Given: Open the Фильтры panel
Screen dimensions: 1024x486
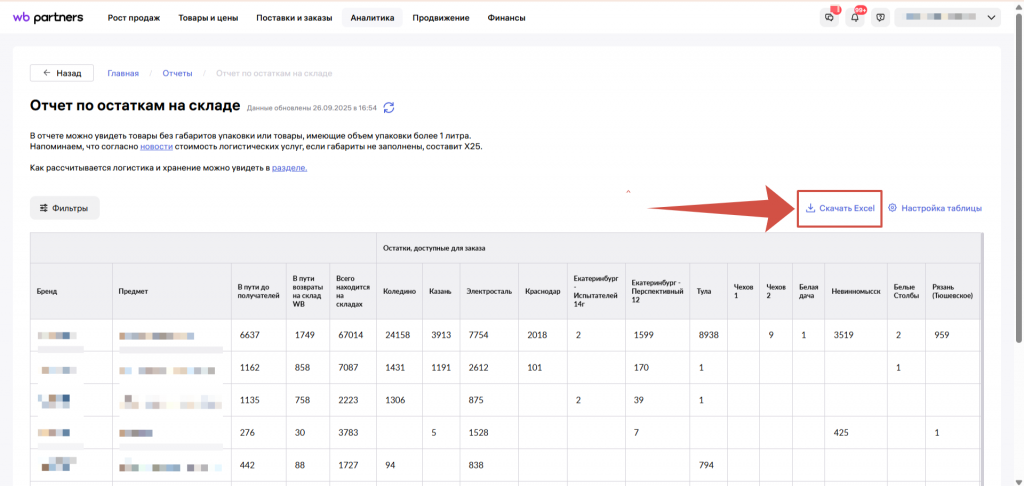Looking at the screenshot, I should click(64, 208).
